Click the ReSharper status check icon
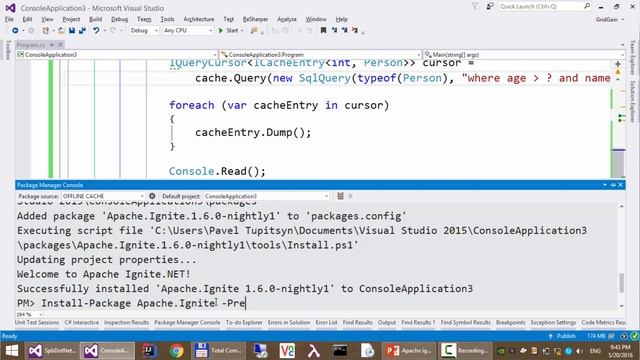Screen dimensions: 640x360 pyautogui.click(x=634, y=336)
